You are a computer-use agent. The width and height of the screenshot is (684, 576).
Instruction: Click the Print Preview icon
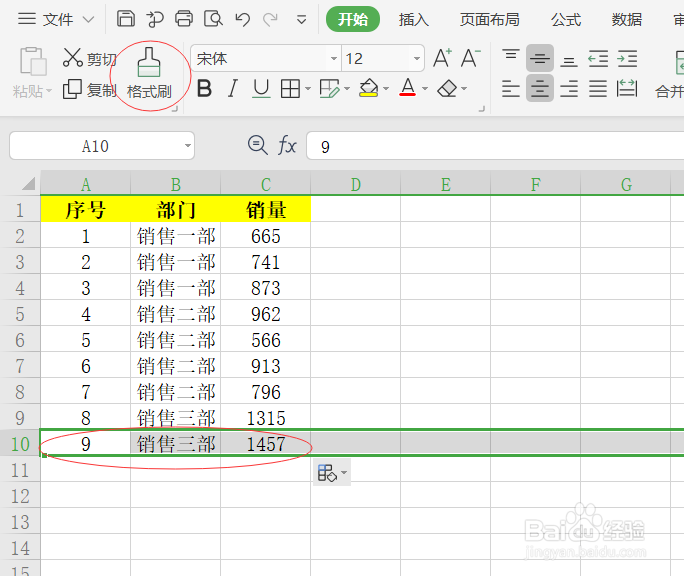tap(213, 19)
